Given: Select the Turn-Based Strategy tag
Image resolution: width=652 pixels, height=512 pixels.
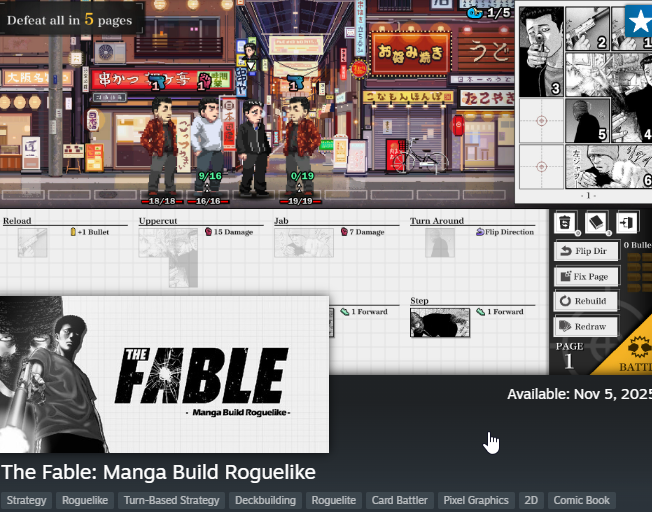Looking at the screenshot, I should pos(171,500).
